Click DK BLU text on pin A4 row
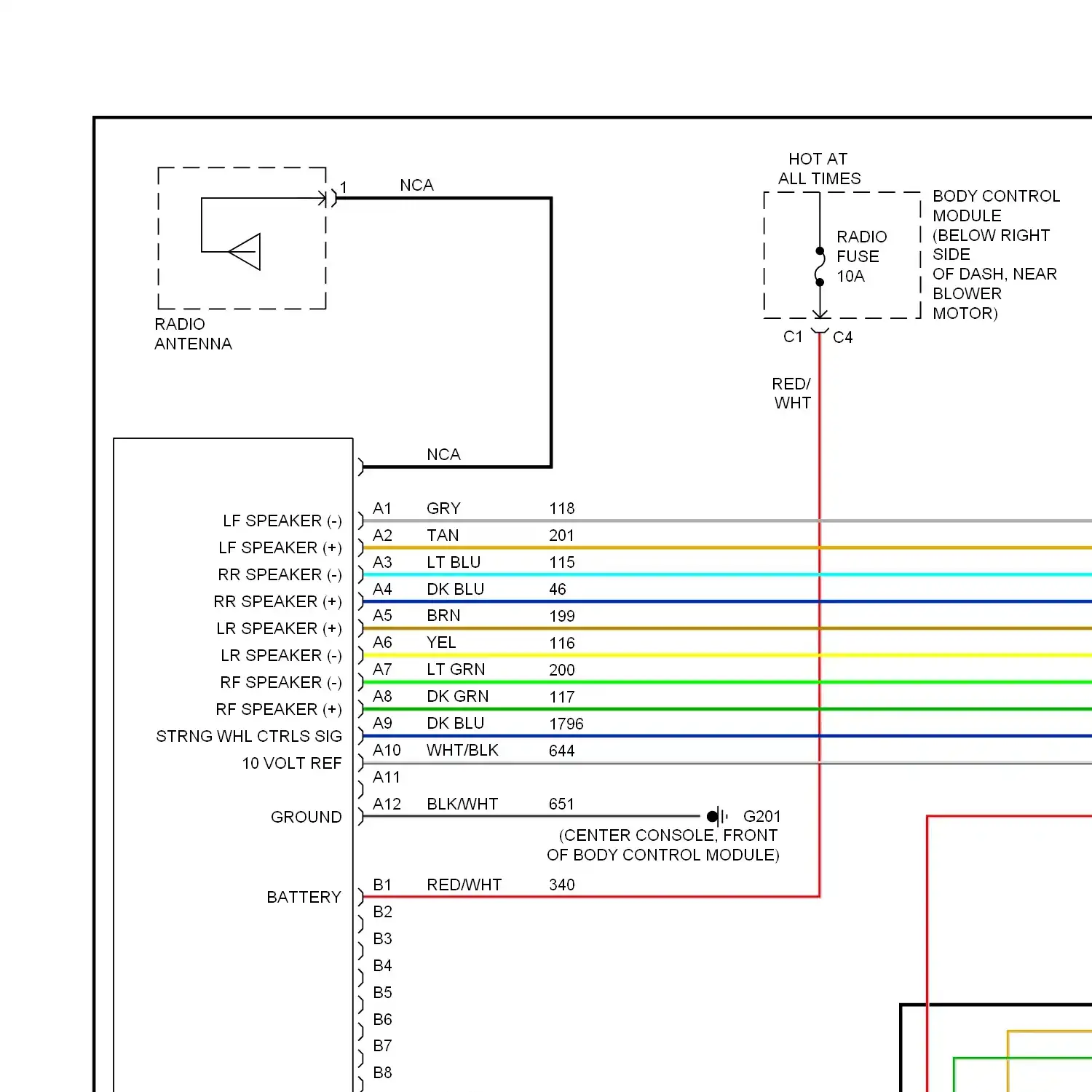This screenshot has height=1092, width=1092. click(x=456, y=590)
